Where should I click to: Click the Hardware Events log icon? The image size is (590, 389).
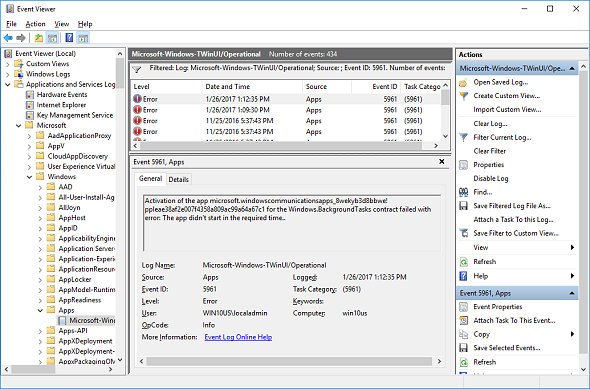pos(30,95)
